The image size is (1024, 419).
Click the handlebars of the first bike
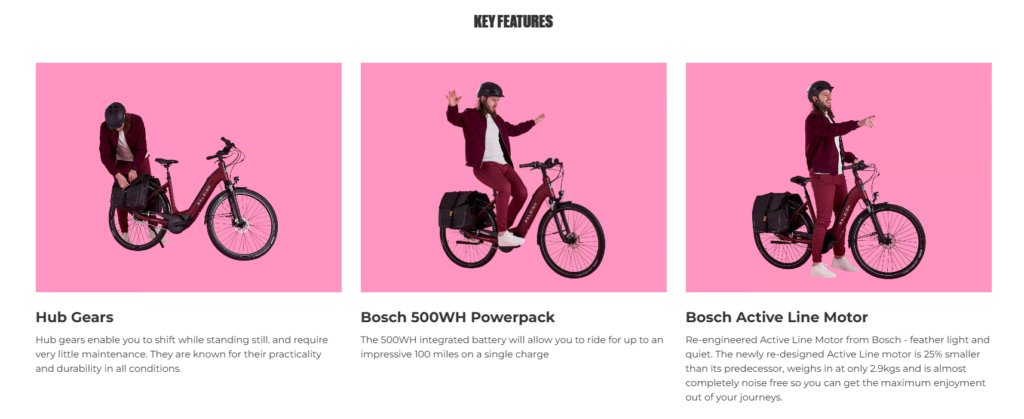[x=222, y=149]
